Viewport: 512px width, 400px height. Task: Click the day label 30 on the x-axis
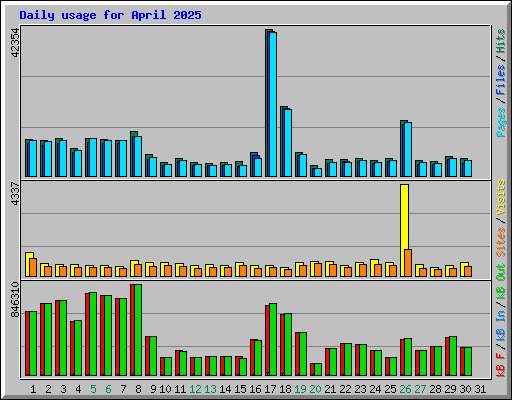pyautogui.click(x=465, y=389)
